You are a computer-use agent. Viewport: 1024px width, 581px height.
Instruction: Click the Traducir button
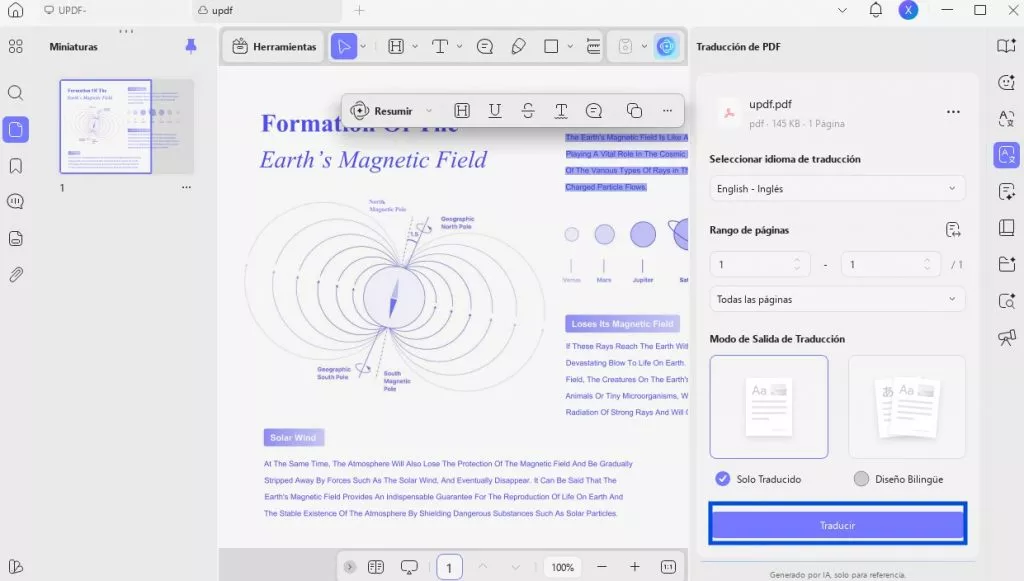(x=837, y=524)
